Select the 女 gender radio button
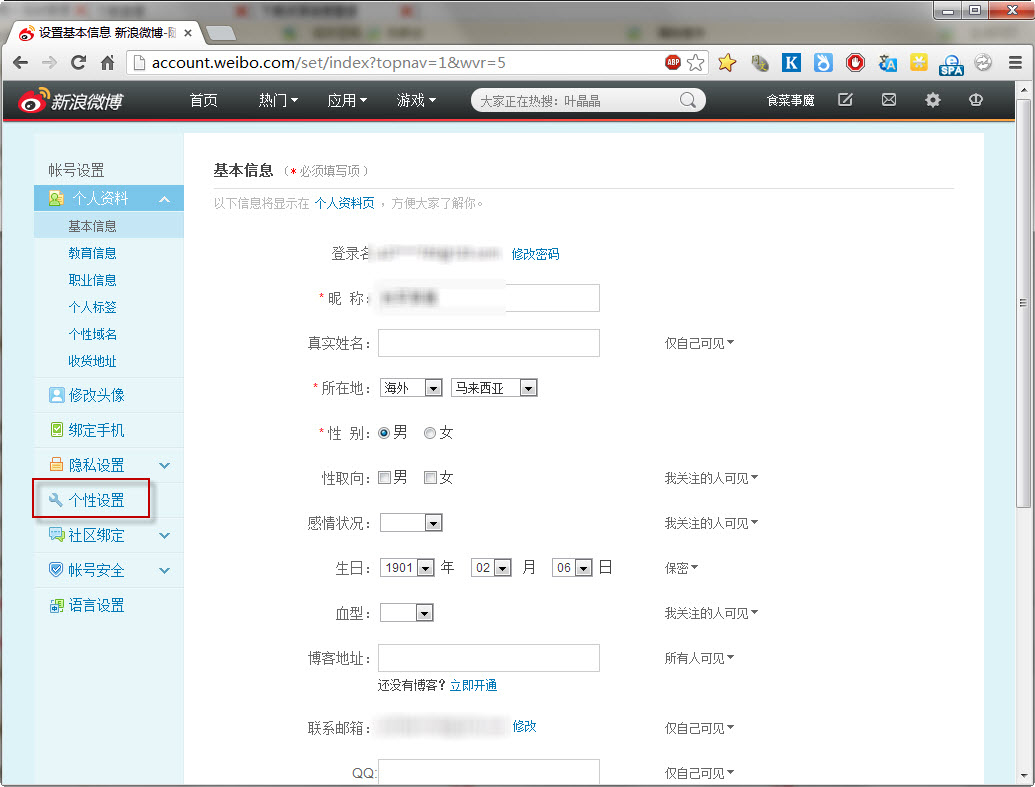This screenshot has height=787, width=1035. tap(430, 432)
